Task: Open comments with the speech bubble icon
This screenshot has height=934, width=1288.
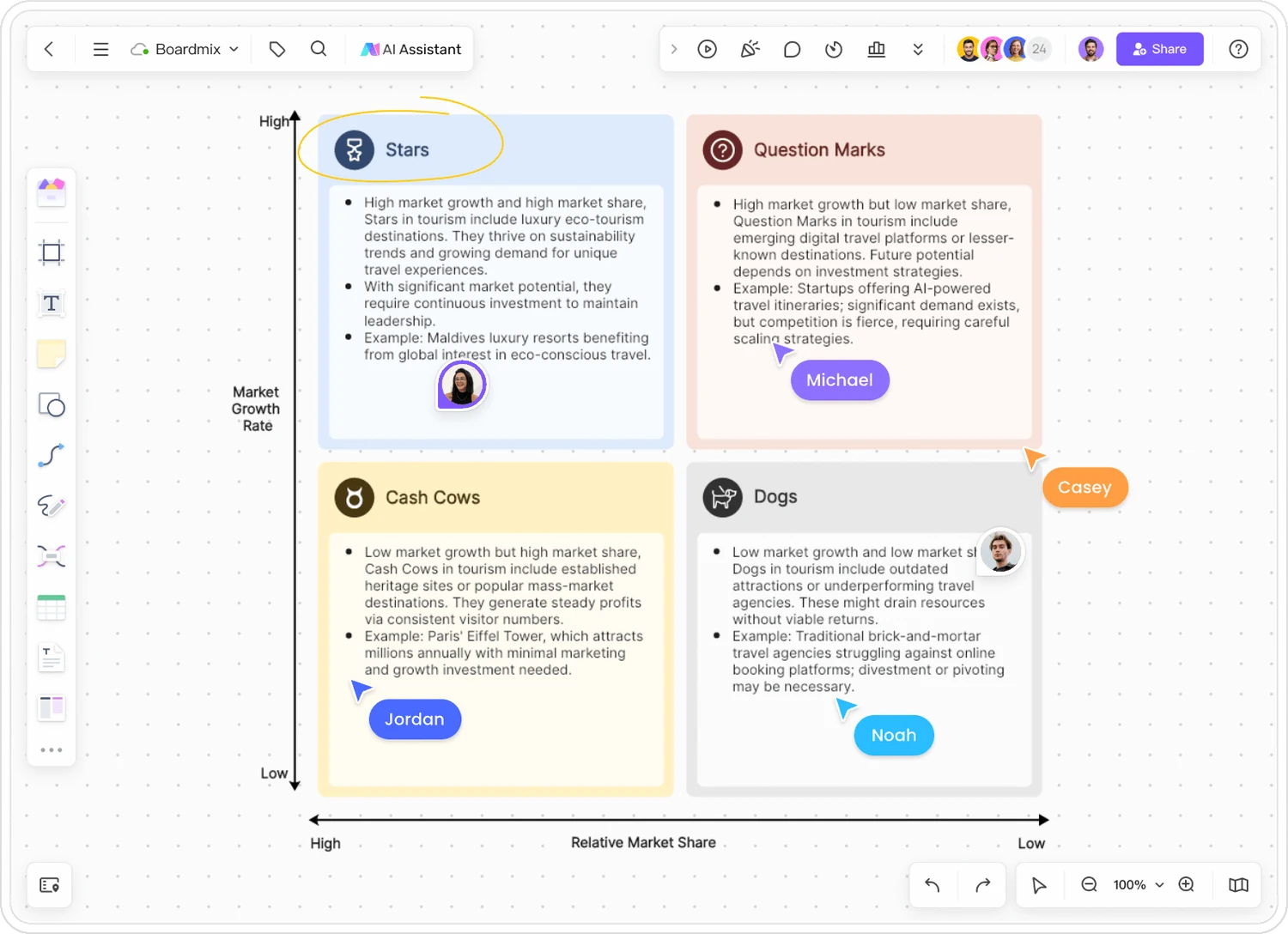Action: (x=793, y=50)
